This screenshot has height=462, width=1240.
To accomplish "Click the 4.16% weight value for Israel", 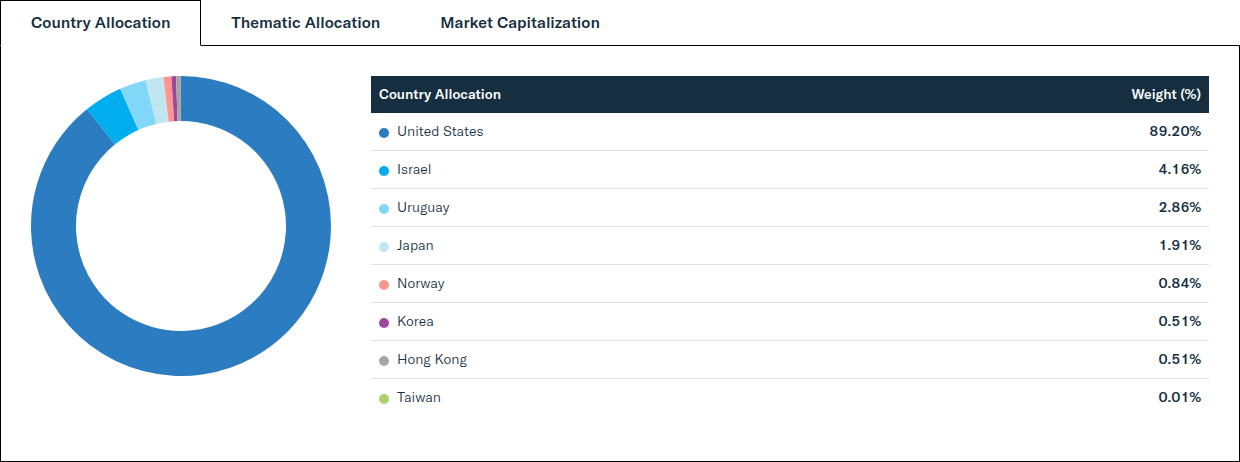I will point(1180,170).
